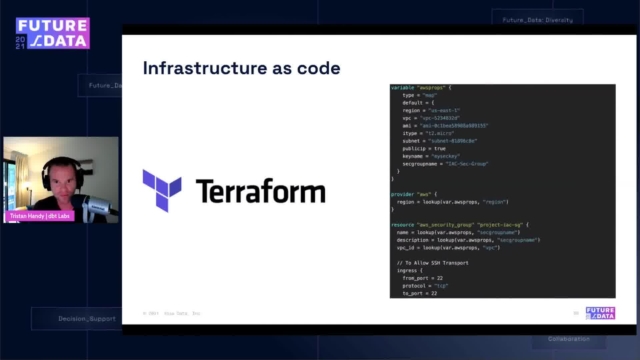Click the Decision_Support label

(x=87, y=319)
